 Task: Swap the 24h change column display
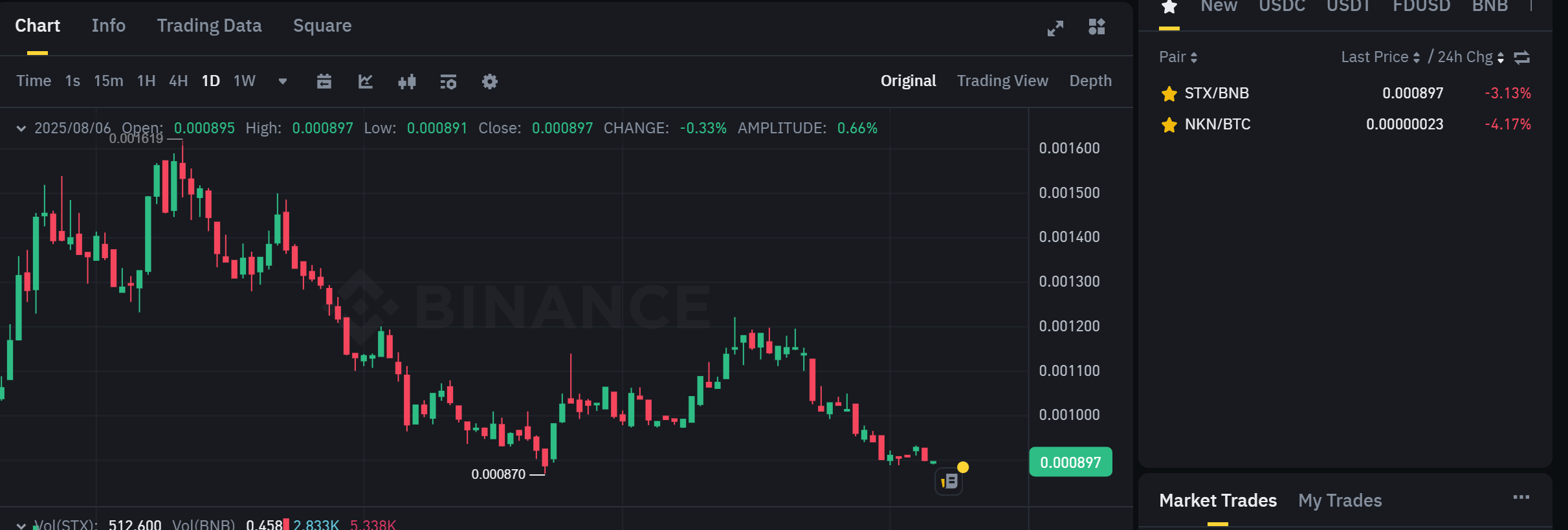click(x=1522, y=58)
